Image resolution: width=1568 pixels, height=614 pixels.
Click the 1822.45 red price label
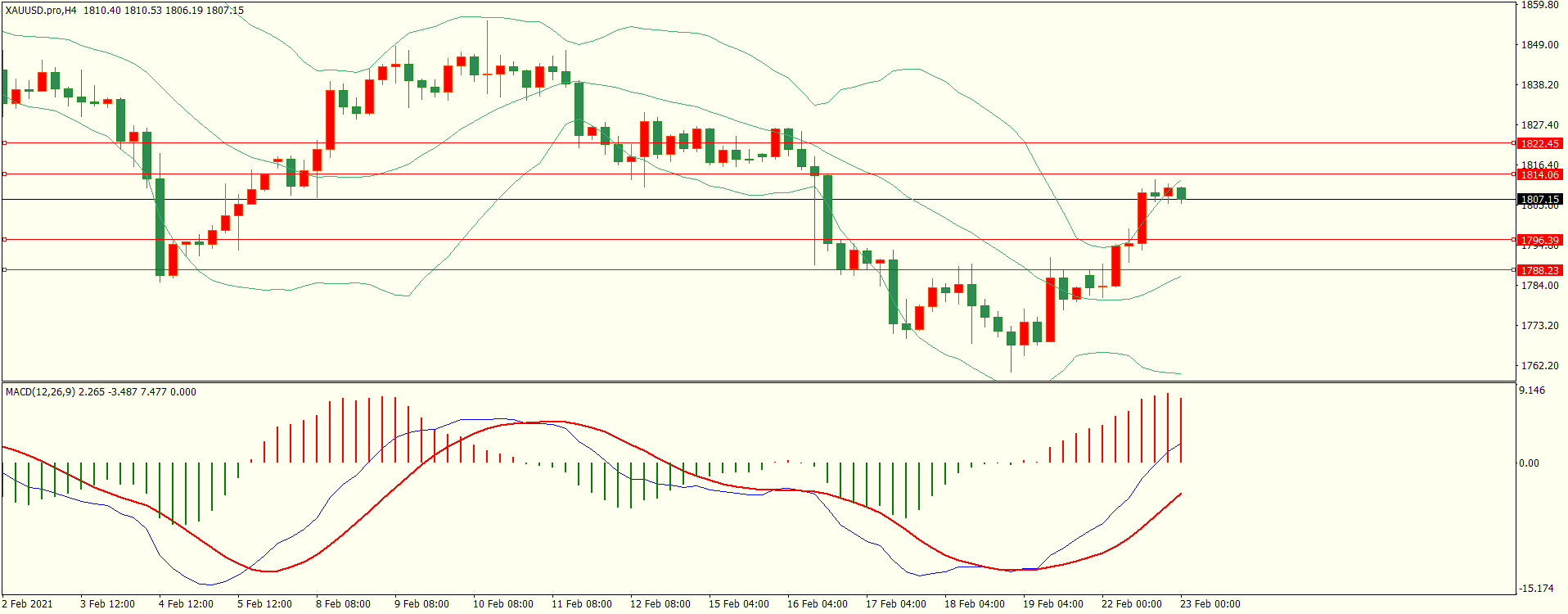pyautogui.click(x=1539, y=143)
